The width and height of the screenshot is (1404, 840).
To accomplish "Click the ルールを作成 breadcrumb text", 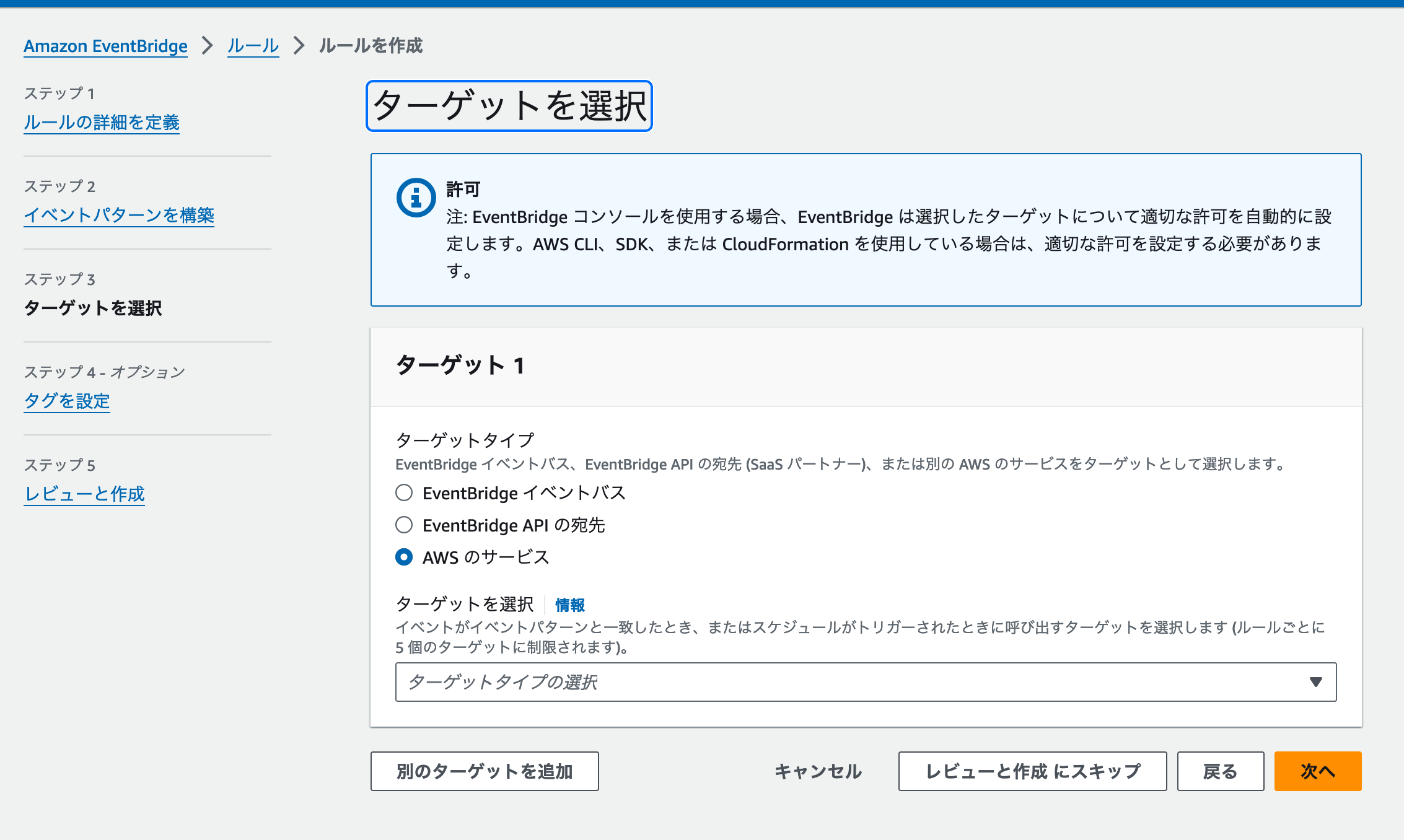I will [371, 46].
